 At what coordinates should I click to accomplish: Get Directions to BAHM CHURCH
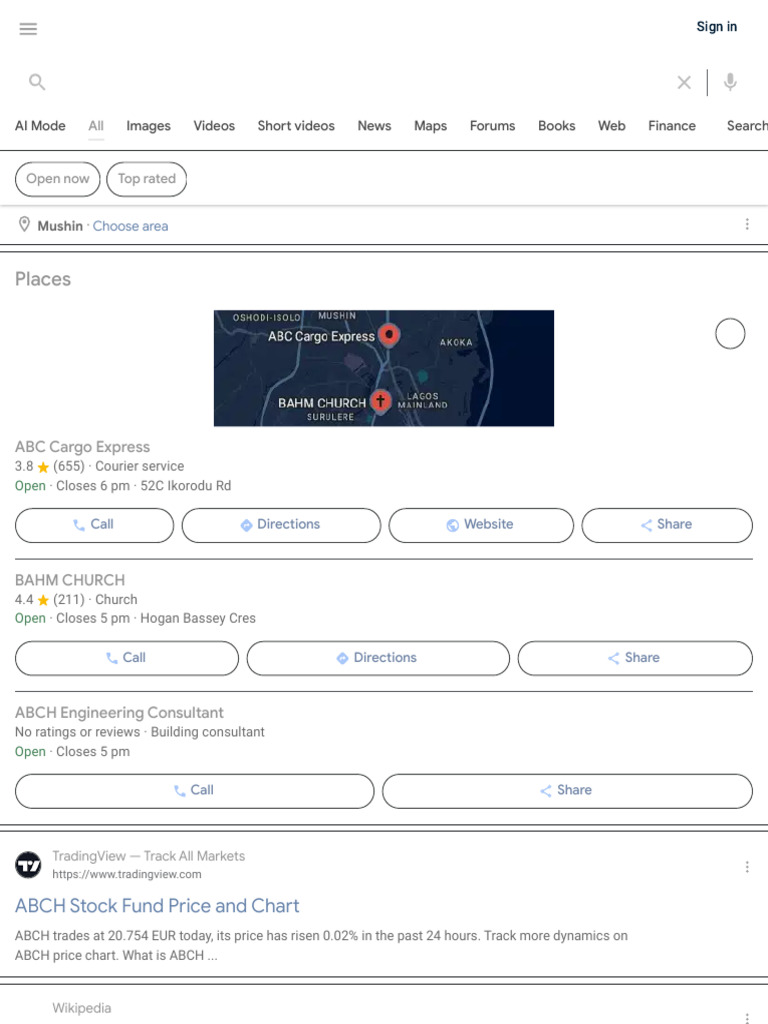tap(378, 658)
